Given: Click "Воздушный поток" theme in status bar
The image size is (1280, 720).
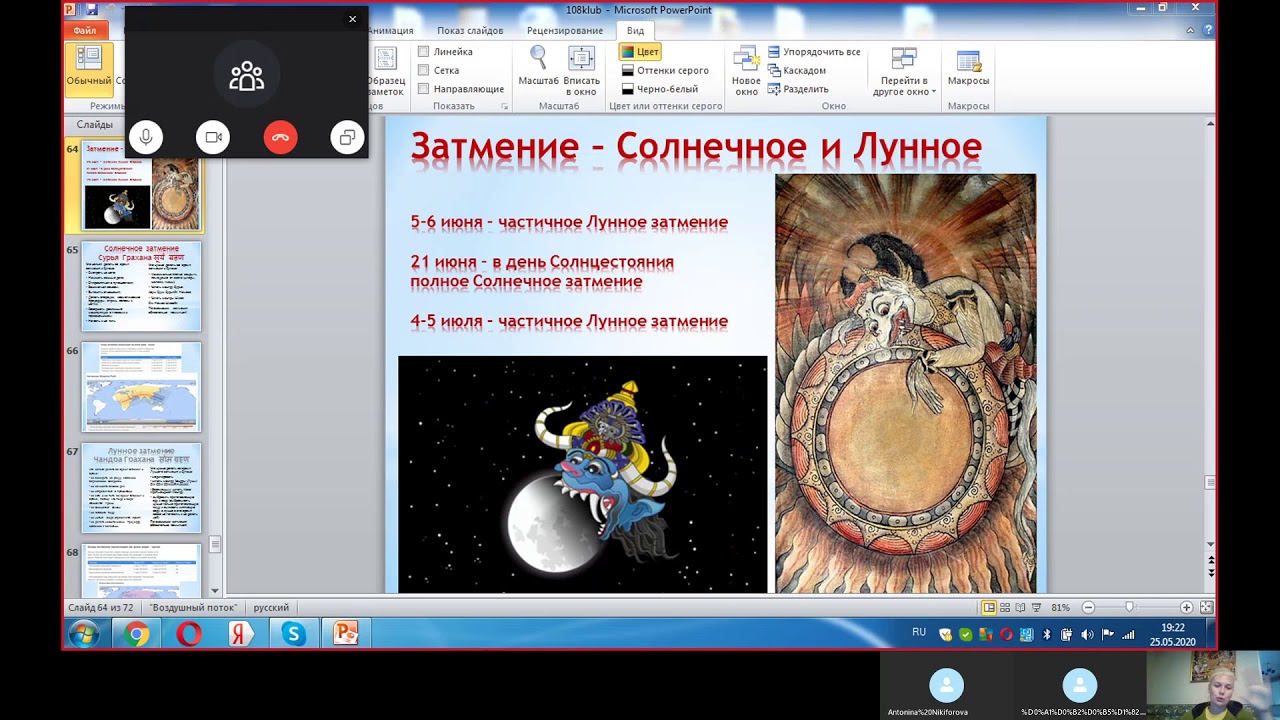Looking at the screenshot, I should pos(194,607).
